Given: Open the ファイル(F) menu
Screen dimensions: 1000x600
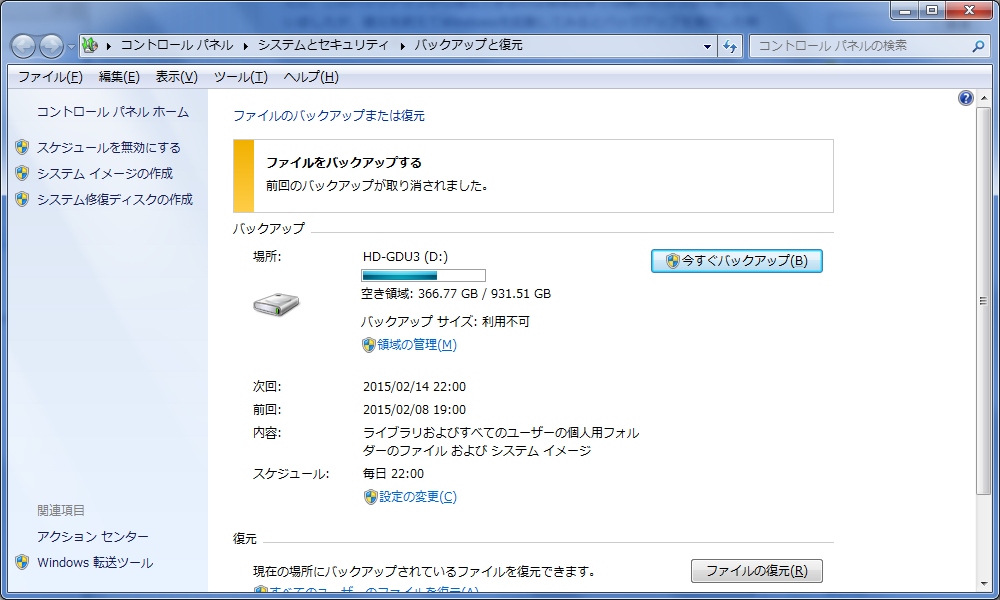Looking at the screenshot, I should pos(50,77).
